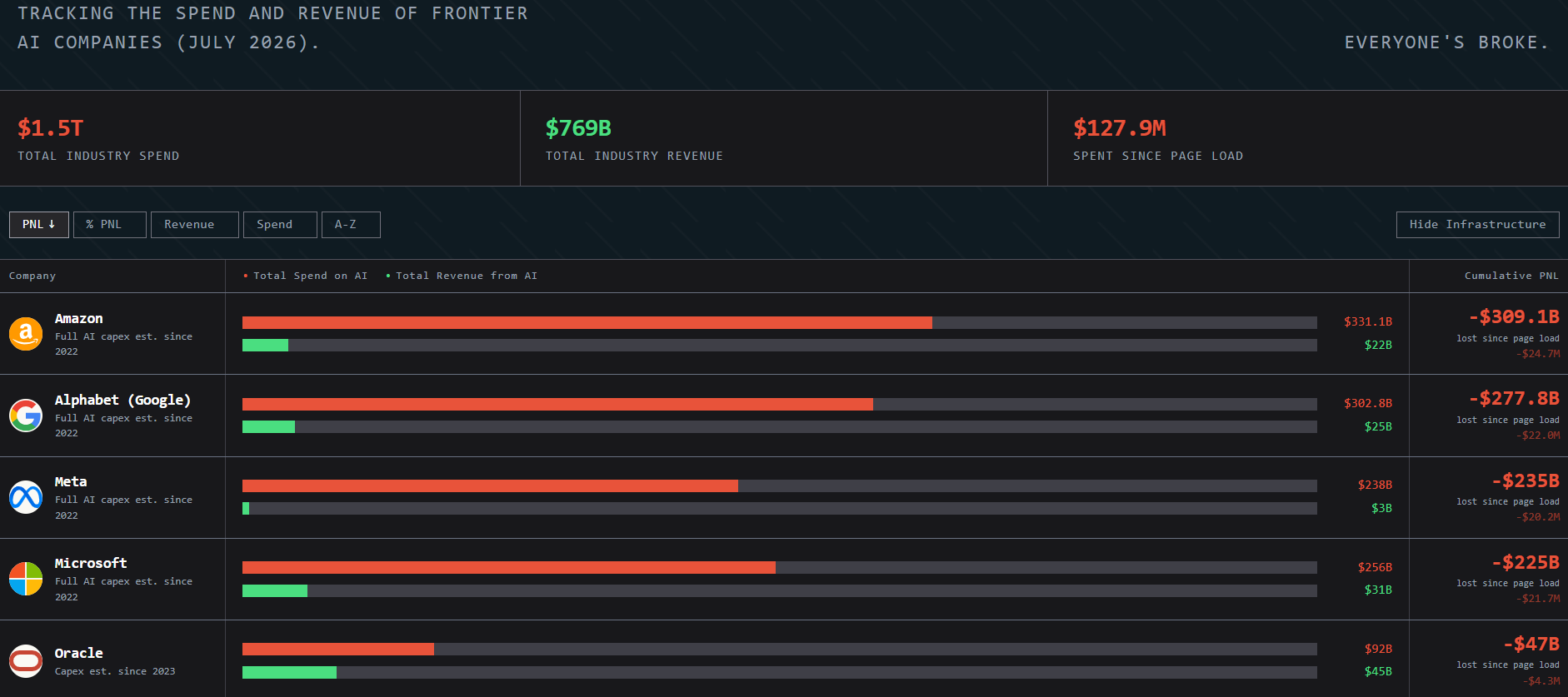Viewport: 1568px width, 697px height.
Task: Click Microsoft's red AI spend bar
Action: coord(509,567)
